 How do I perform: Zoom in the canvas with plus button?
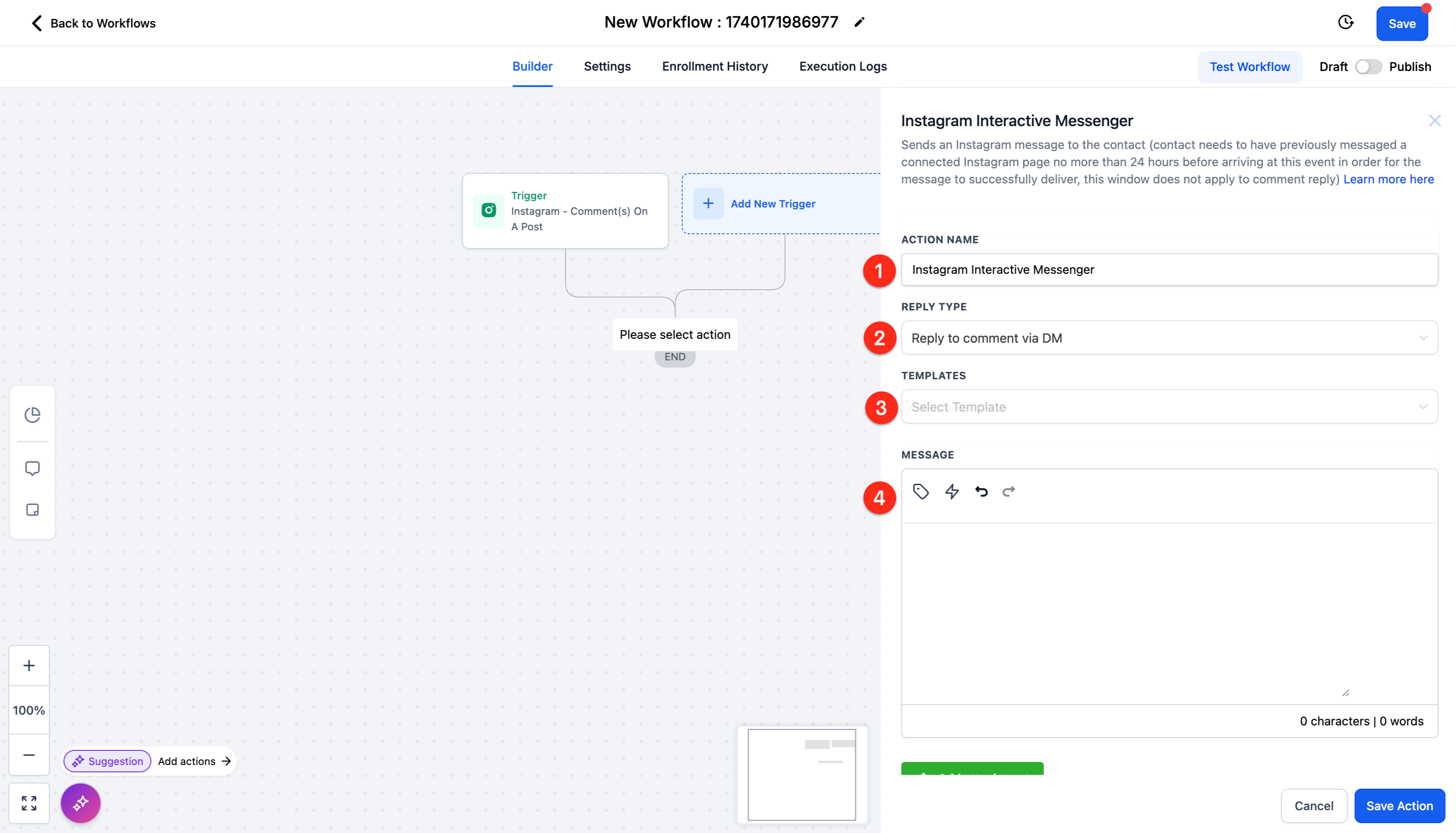tap(29, 666)
